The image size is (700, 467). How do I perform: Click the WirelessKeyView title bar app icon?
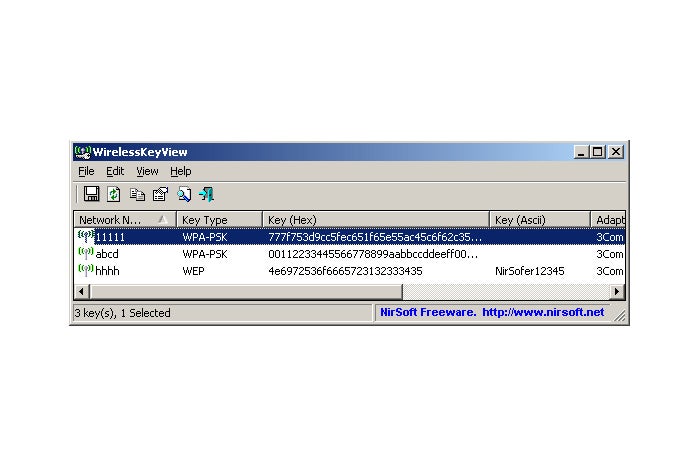click(x=83, y=152)
